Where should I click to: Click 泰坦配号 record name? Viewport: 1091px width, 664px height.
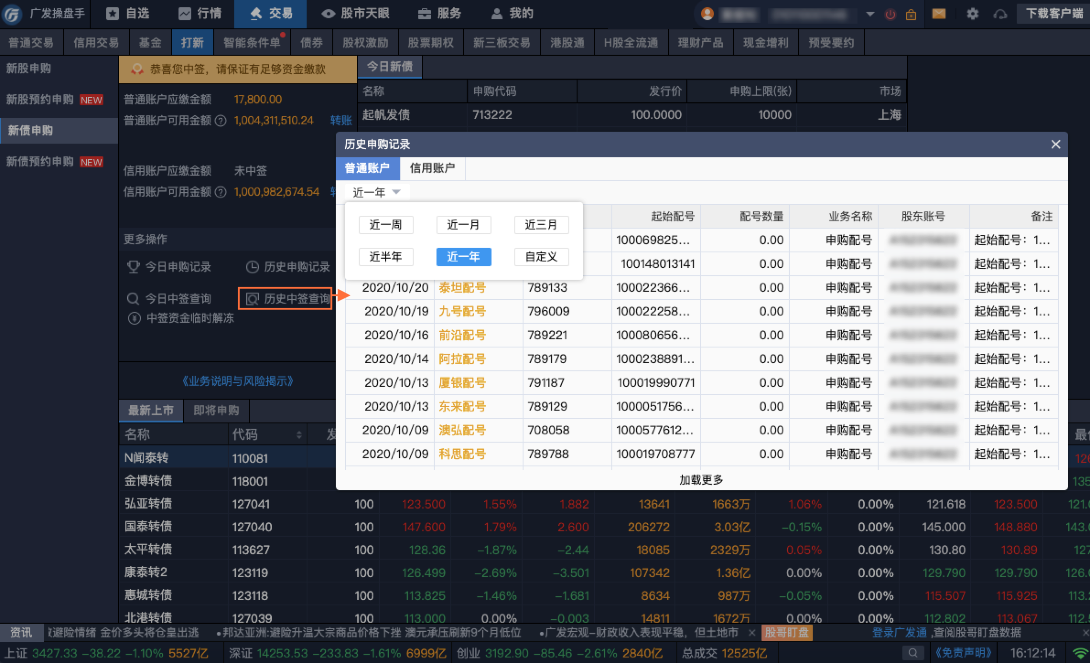(x=462, y=287)
